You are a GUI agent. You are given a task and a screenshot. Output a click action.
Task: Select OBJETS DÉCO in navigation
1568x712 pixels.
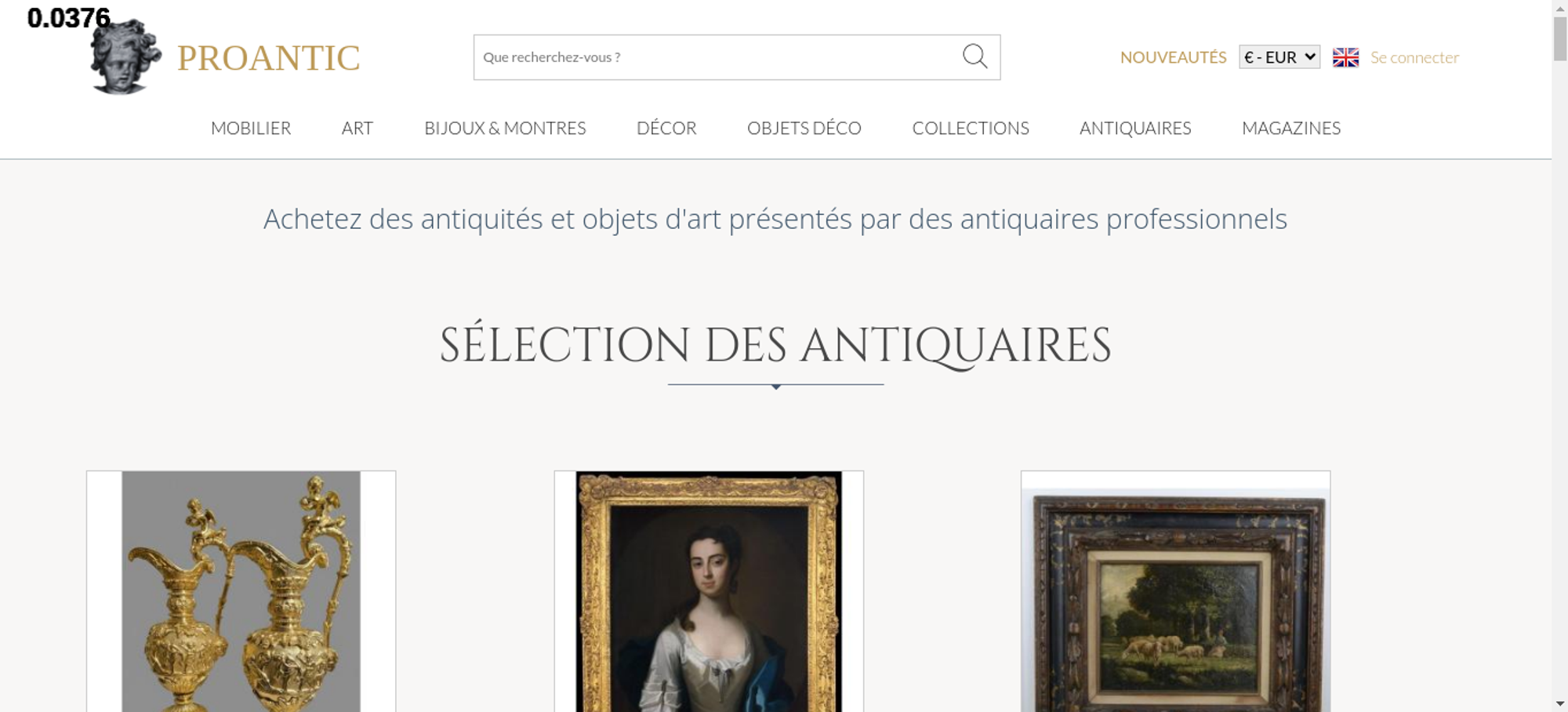(804, 128)
